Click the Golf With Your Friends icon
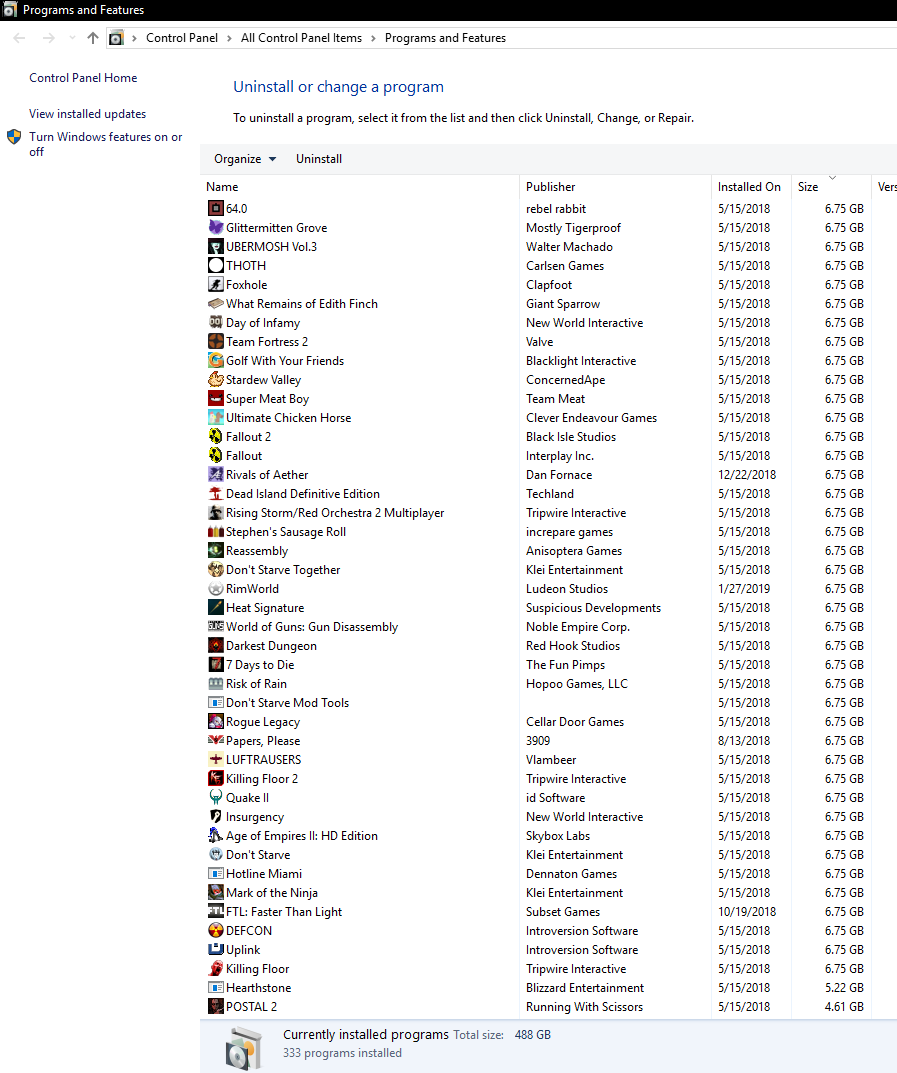This screenshot has width=897, height=1073. (x=216, y=361)
